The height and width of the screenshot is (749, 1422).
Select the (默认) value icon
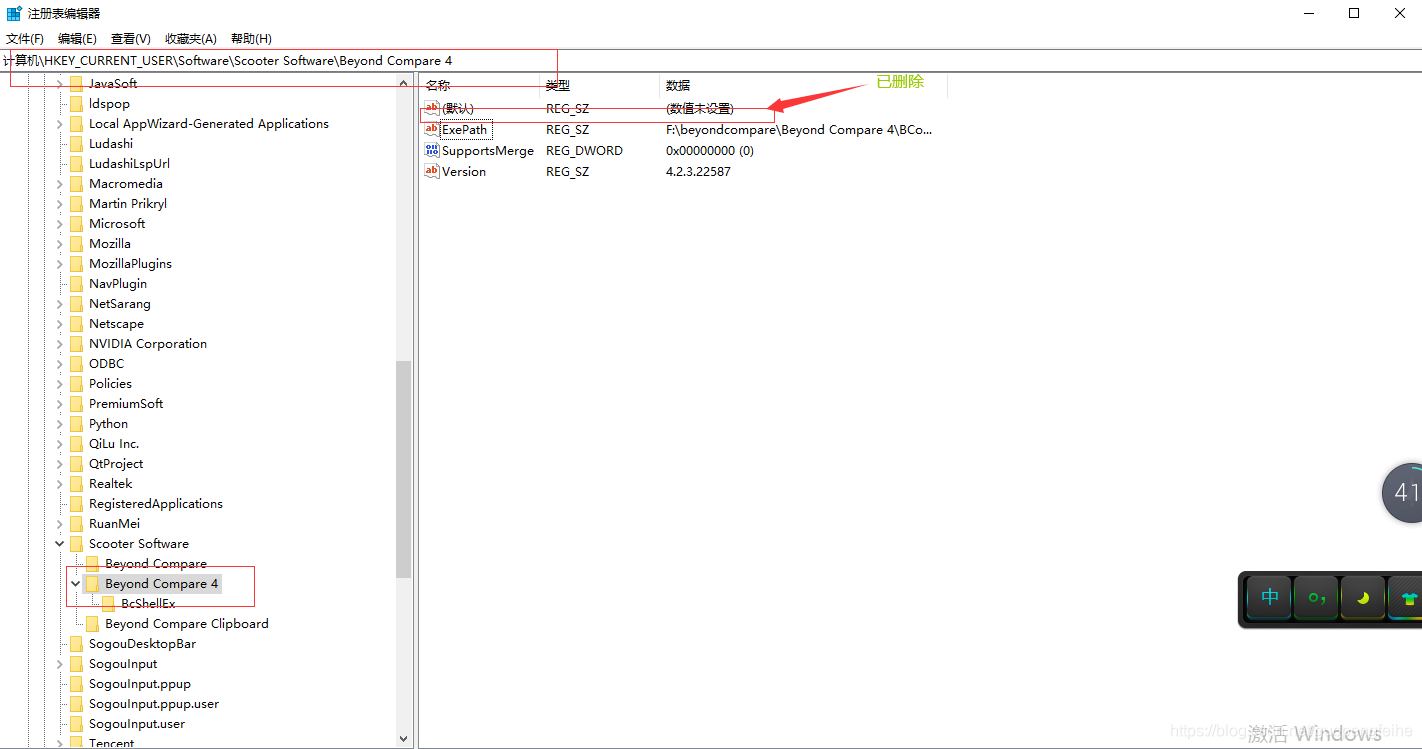click(x=432, y=109)
